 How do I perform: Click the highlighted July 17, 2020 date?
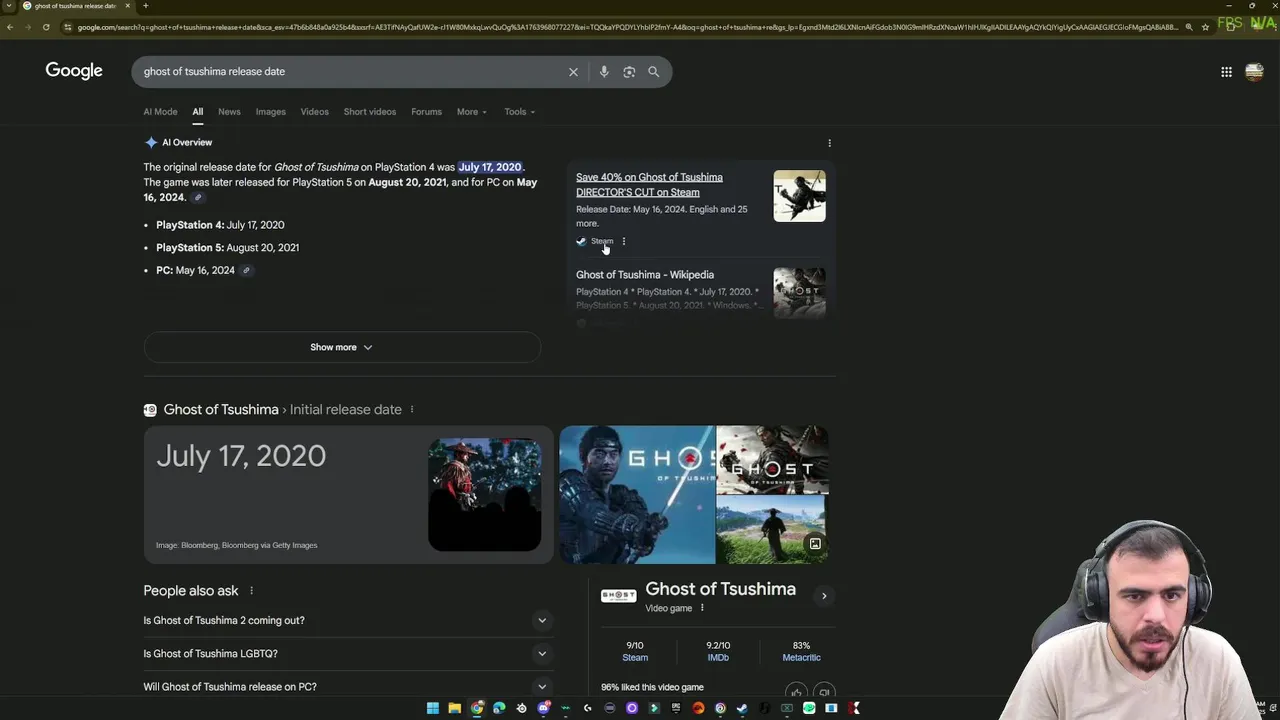click(x=490, y=167)
